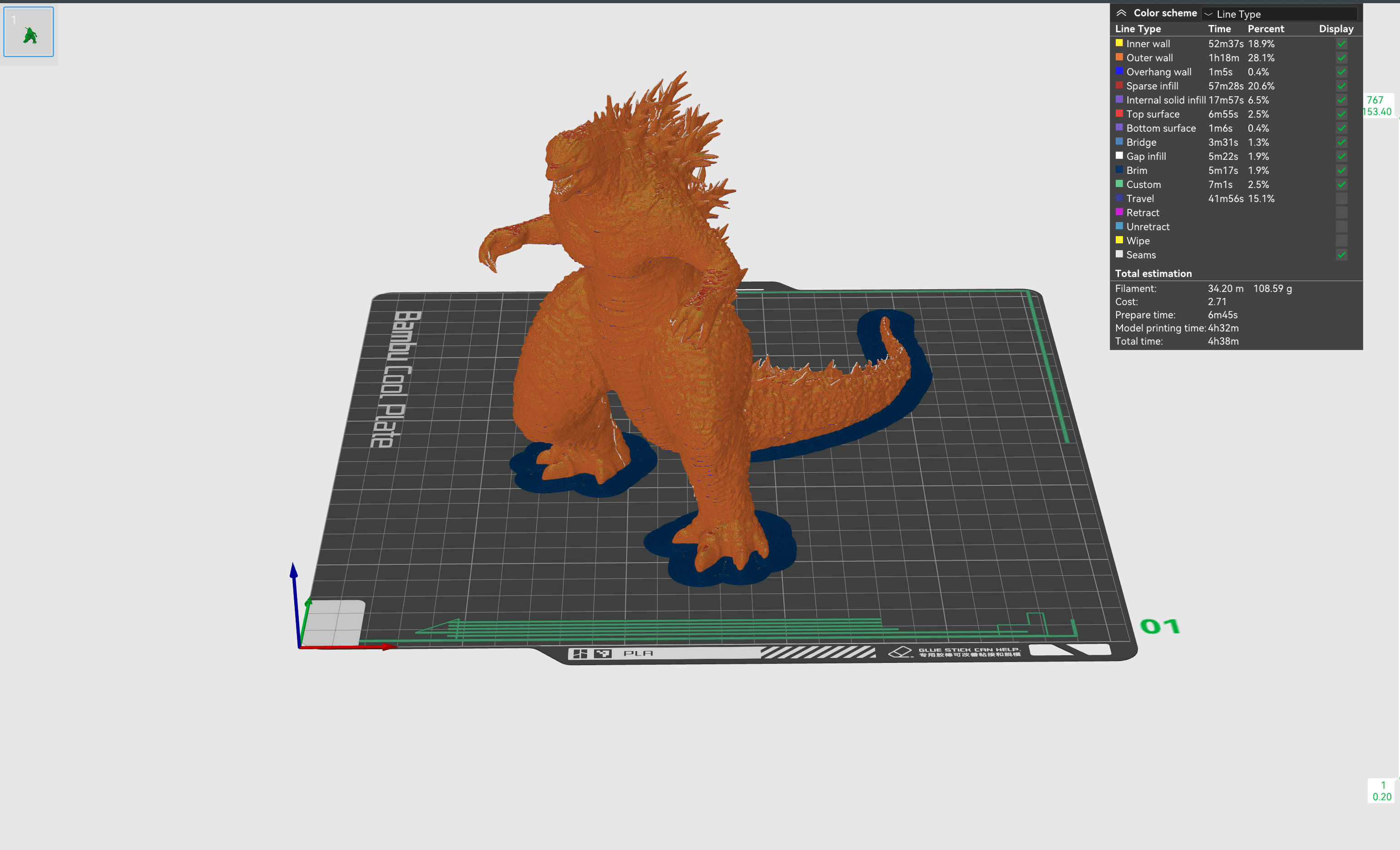
Task: Click the 'Outer wall' row label
Action: tap(1149, 58)
